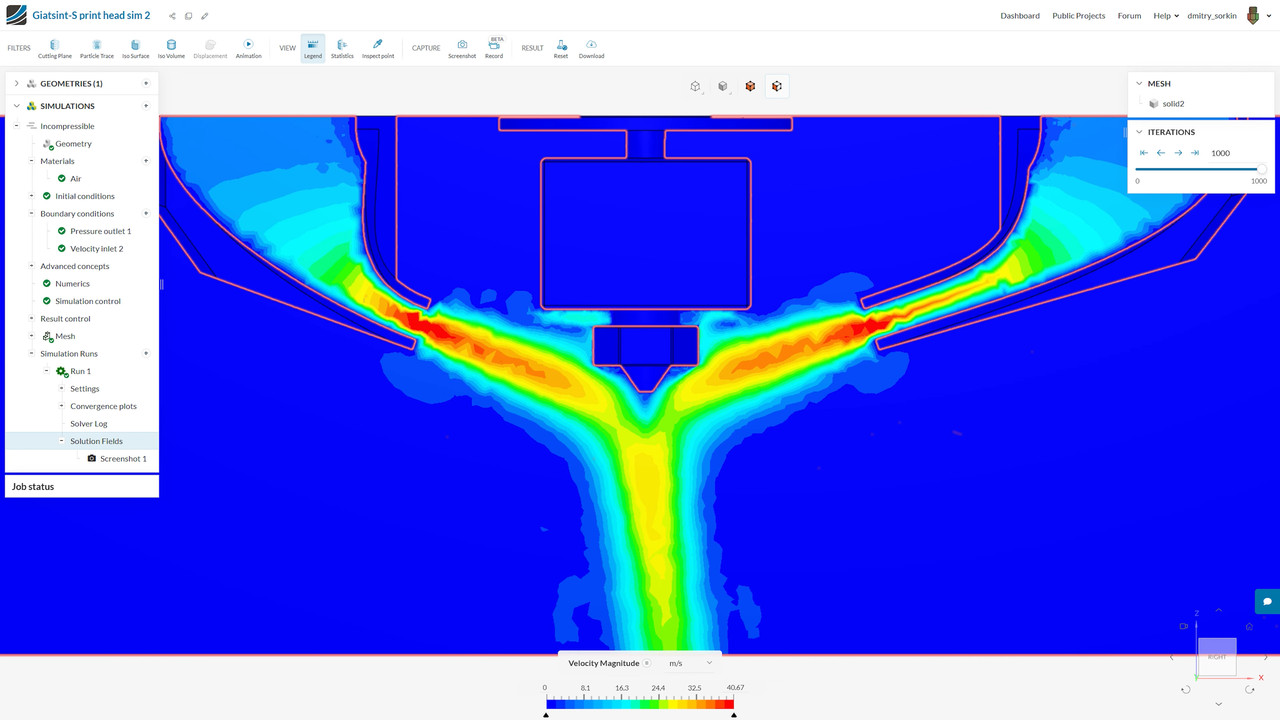Image resolution: width=1280 pixels, height=720 pixels.
Task: Add an Iso Surface filter
Action: click(x=135, y=49)
